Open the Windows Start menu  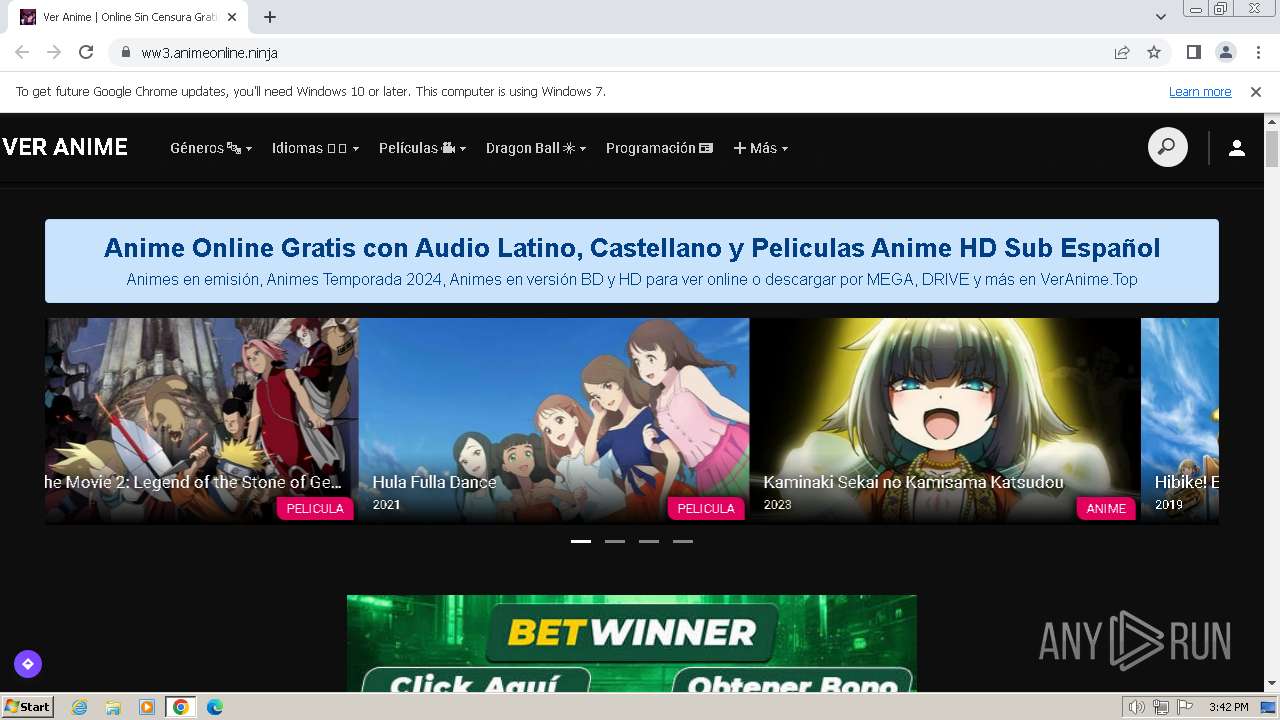coord(28,707)
